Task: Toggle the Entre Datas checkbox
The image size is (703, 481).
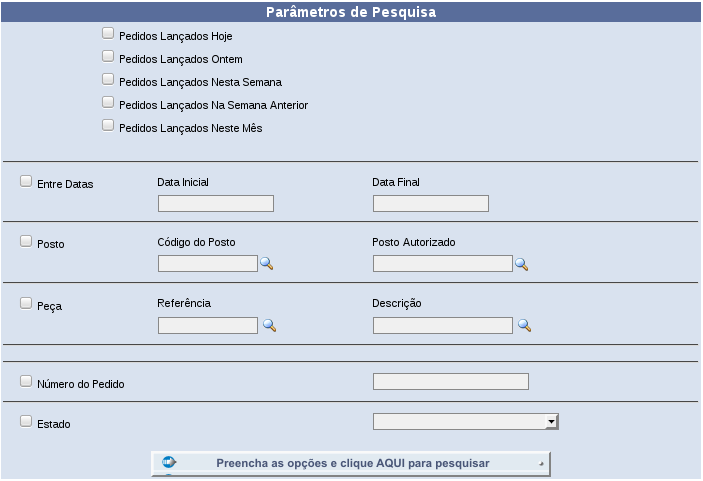Action: click(x=26, y=181)
